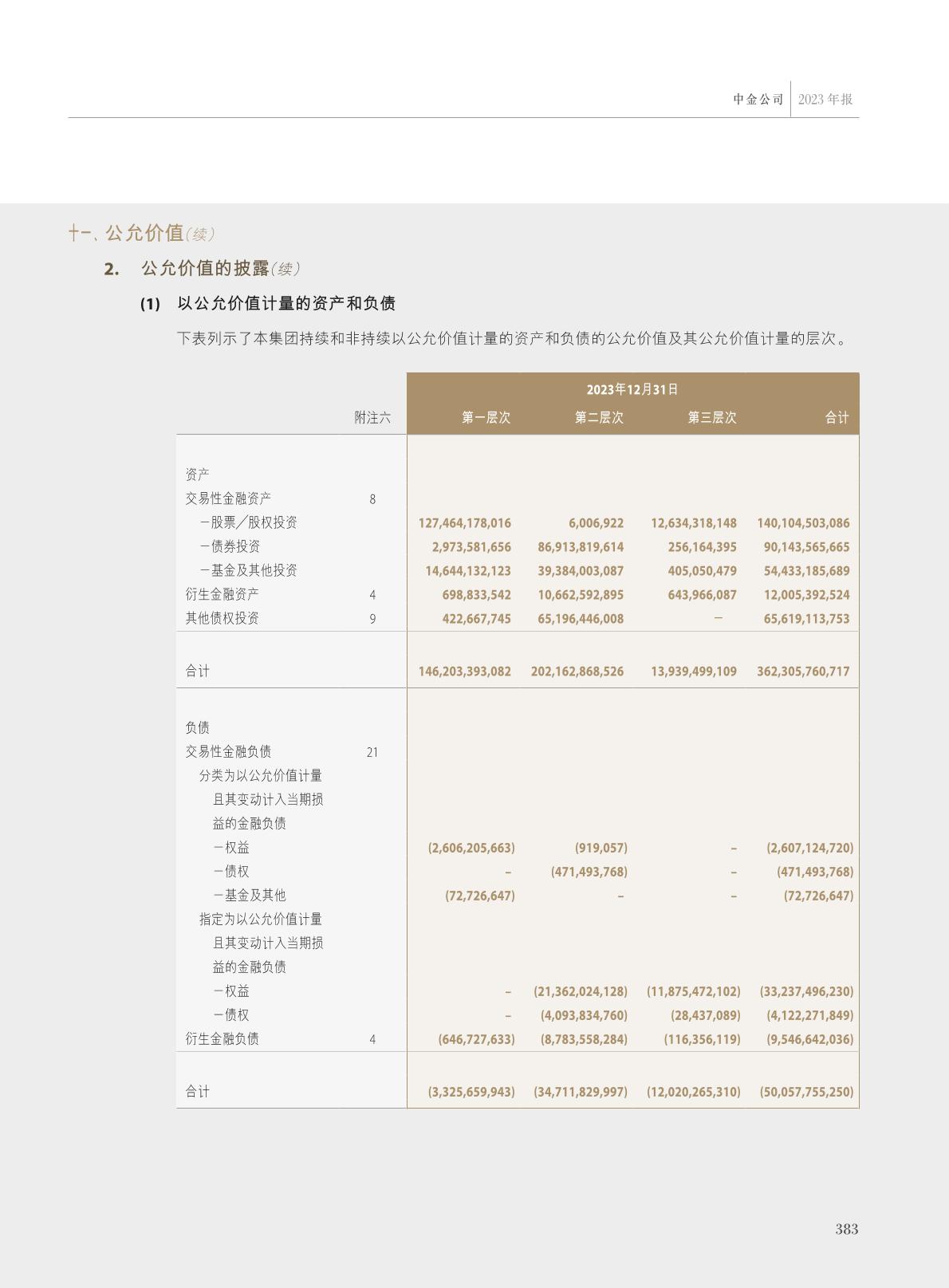Viewport: 949px width, 1288px height.
Task: Click the 衍生金融资产 row label
Action: click(x=222, y=594)
